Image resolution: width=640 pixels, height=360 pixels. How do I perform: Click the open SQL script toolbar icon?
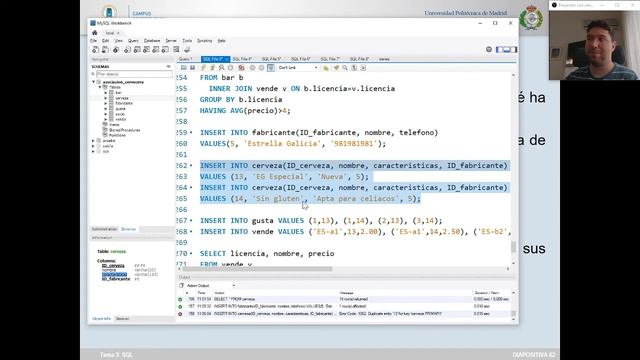(x=105, y=49)
